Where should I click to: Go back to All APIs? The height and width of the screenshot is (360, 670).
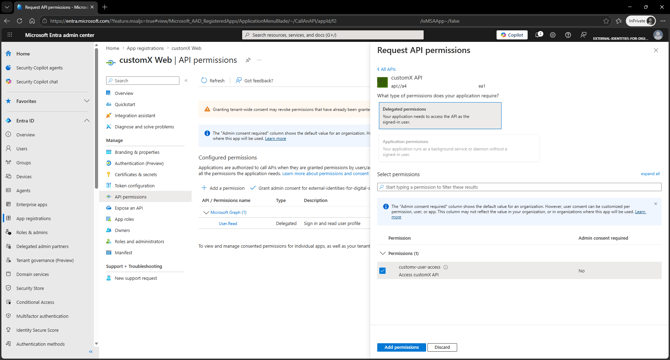386,69
